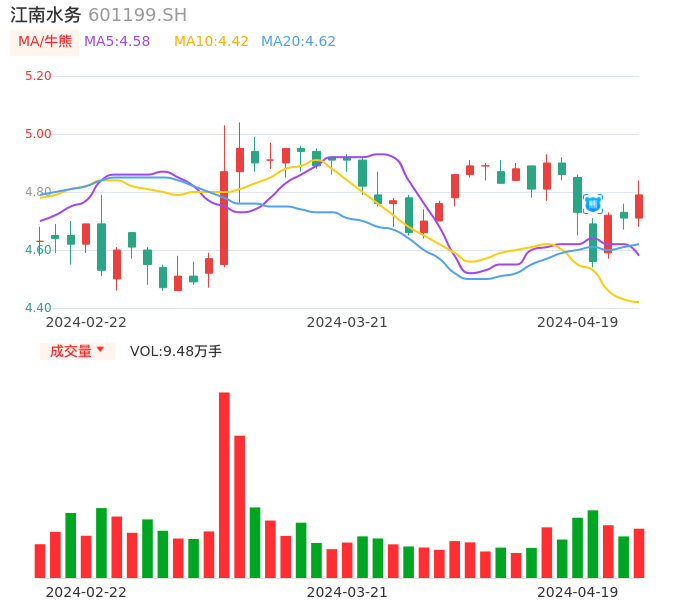Click the 江南水务 stock name
The width and height of the screenshot is (686, 606).
(46, 15)
